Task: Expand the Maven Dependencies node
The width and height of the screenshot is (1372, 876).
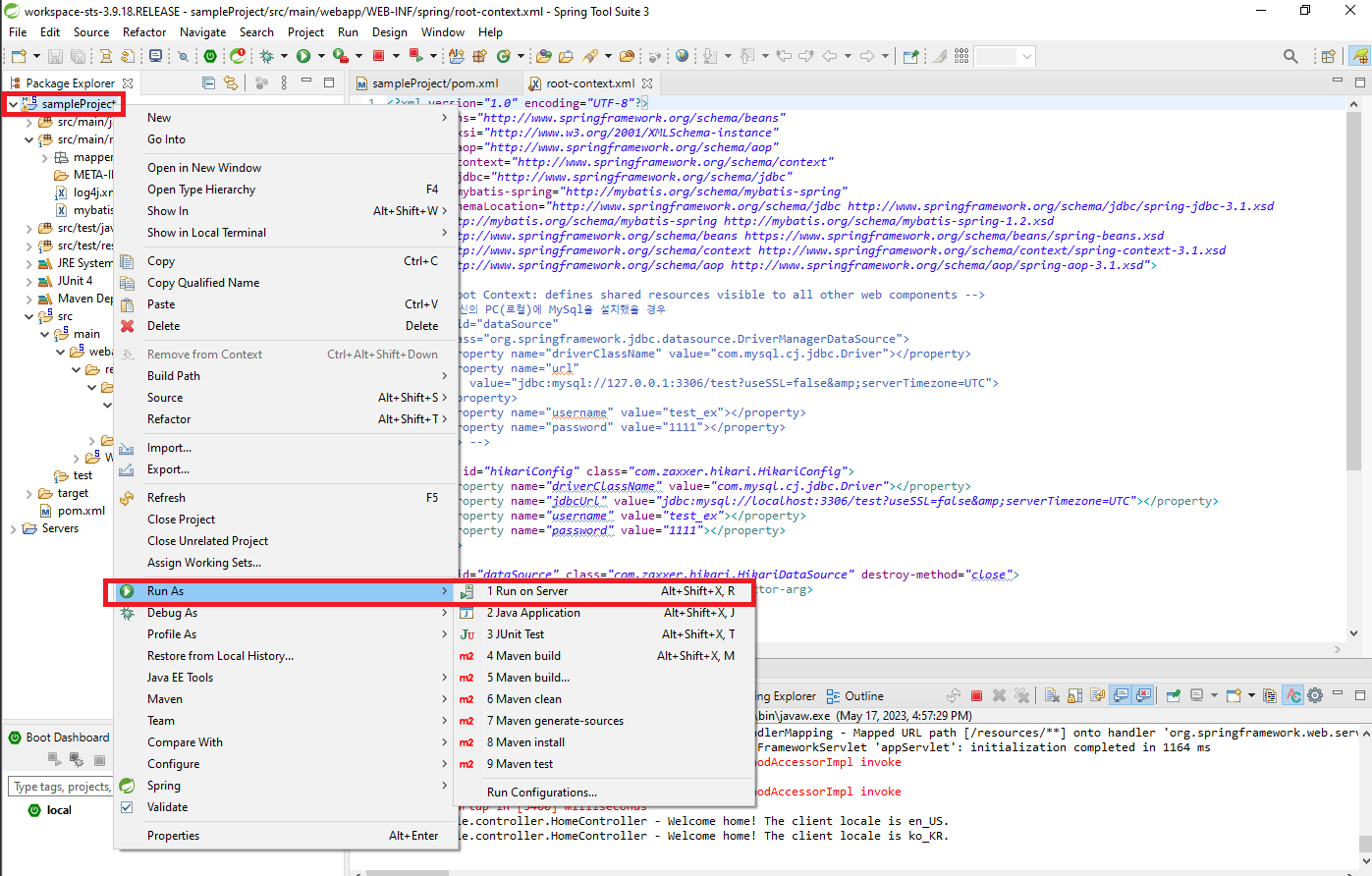Action: click(28, 299)
